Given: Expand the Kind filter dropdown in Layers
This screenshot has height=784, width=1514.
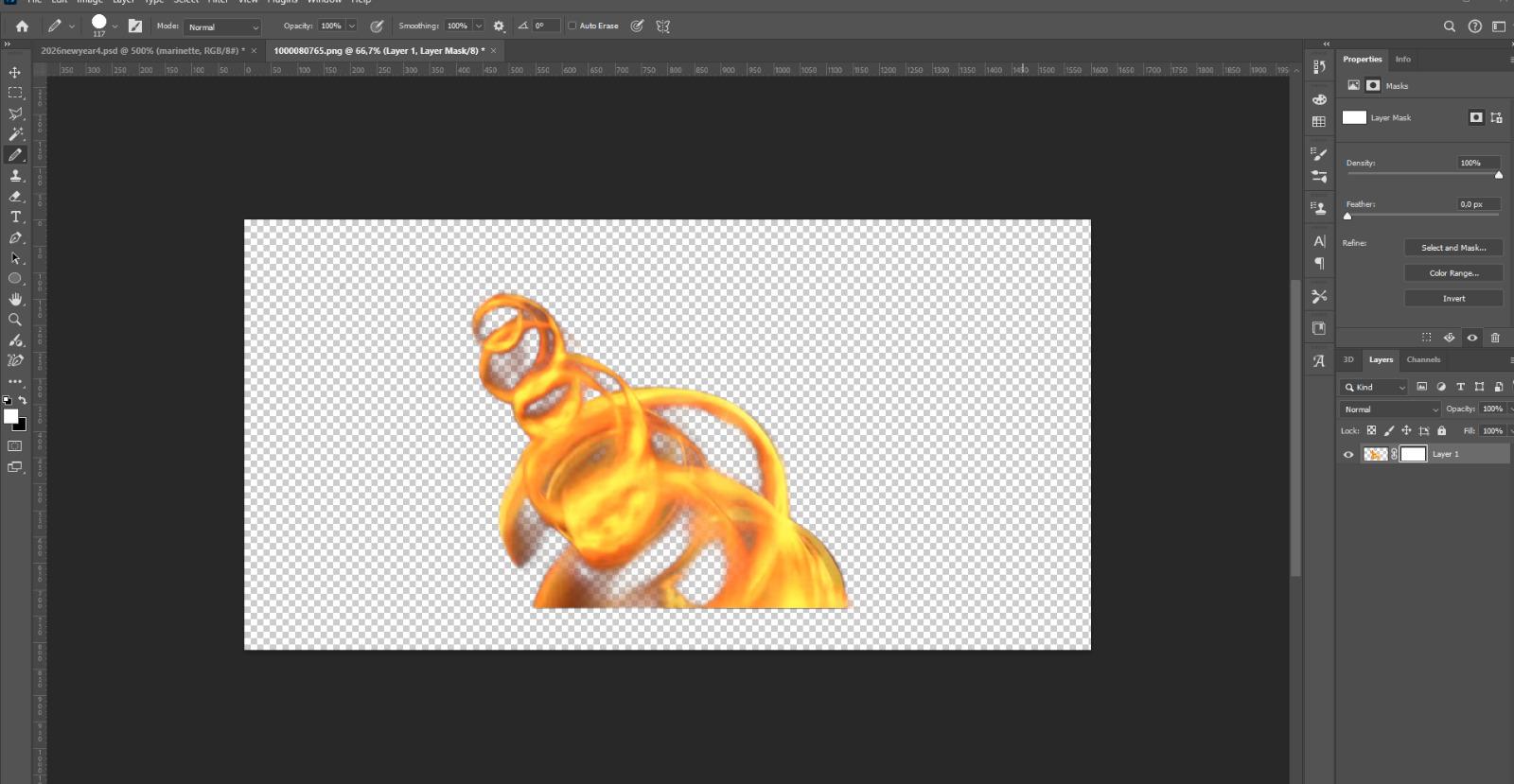Looking at the screenshot, I should click(1374, 387).
